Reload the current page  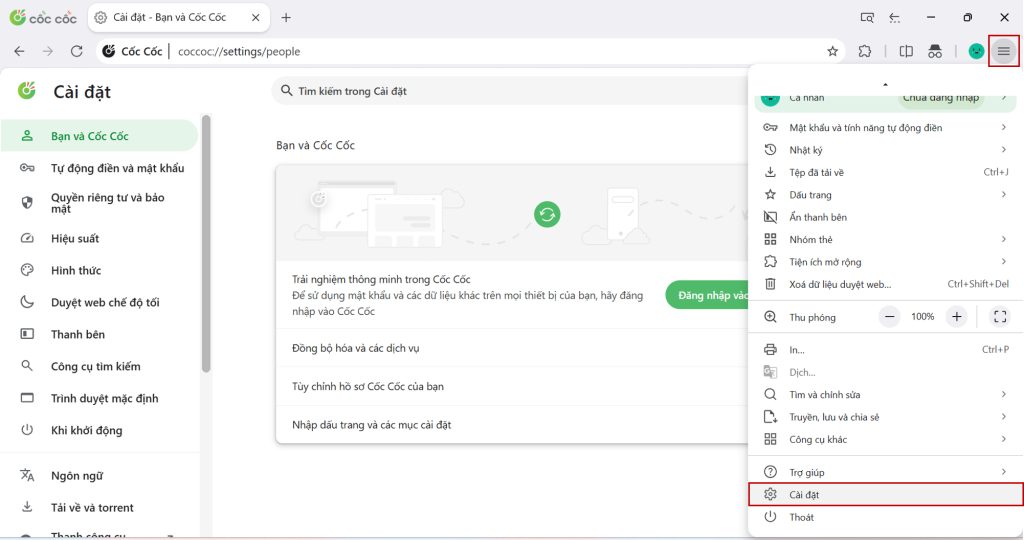click(76, 51)
